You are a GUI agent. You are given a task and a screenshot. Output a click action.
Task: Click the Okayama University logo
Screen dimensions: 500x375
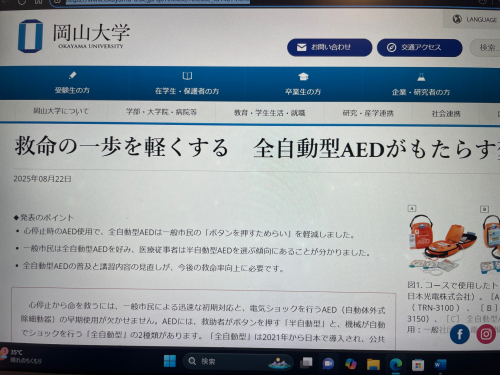74,36
